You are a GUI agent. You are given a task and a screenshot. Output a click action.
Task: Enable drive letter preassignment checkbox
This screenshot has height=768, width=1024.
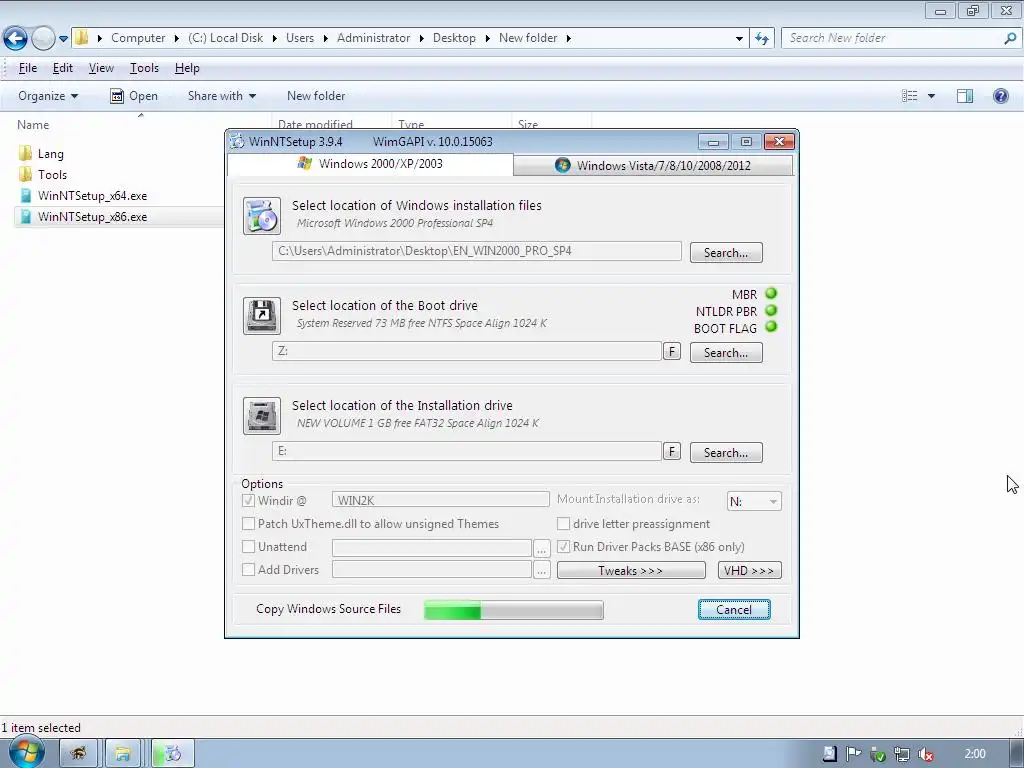[x=563, y=523]
